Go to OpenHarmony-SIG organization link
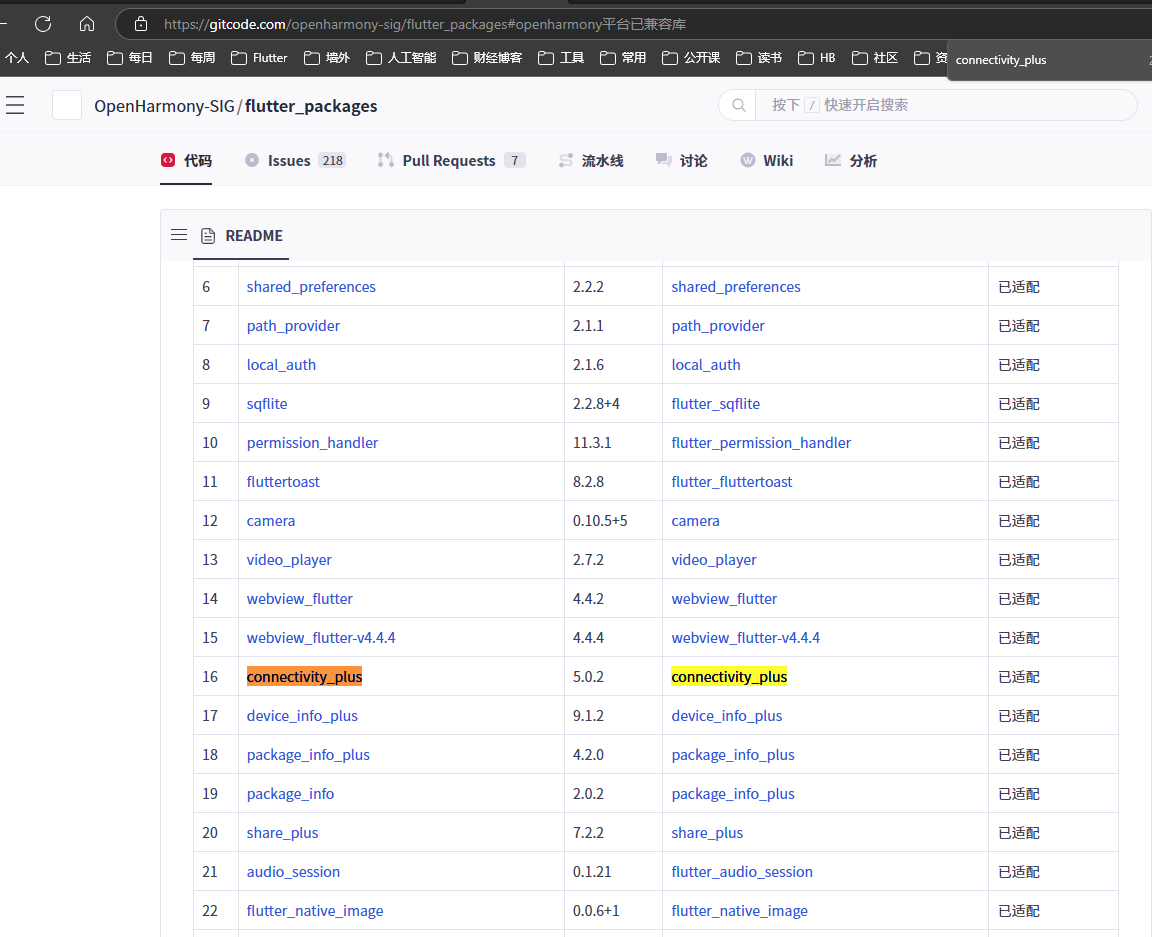 164,106
